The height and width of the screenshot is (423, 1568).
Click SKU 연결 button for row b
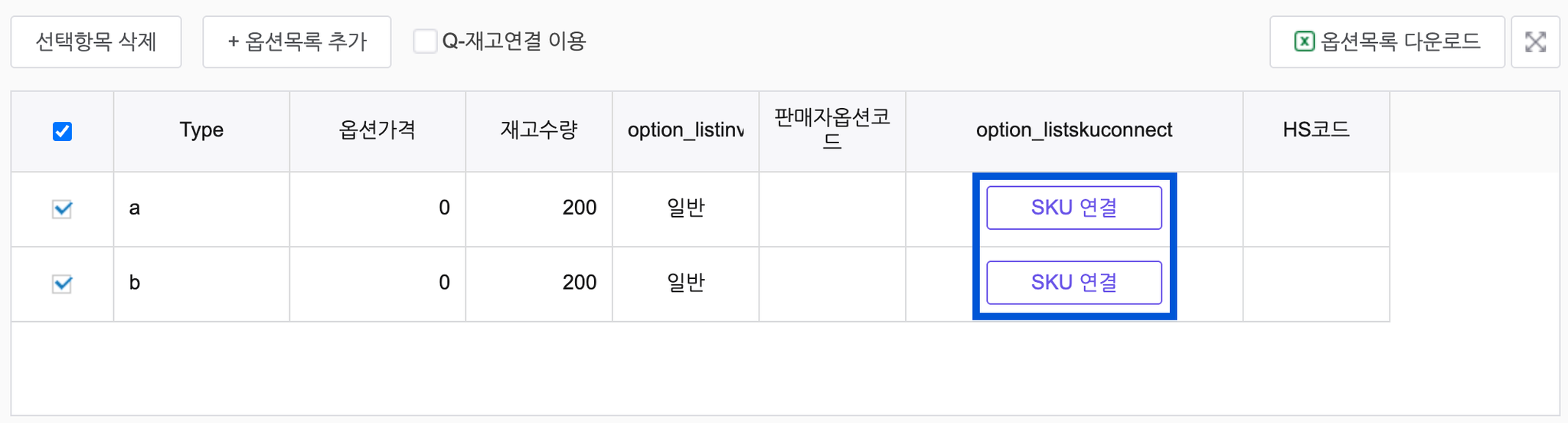1074,283
